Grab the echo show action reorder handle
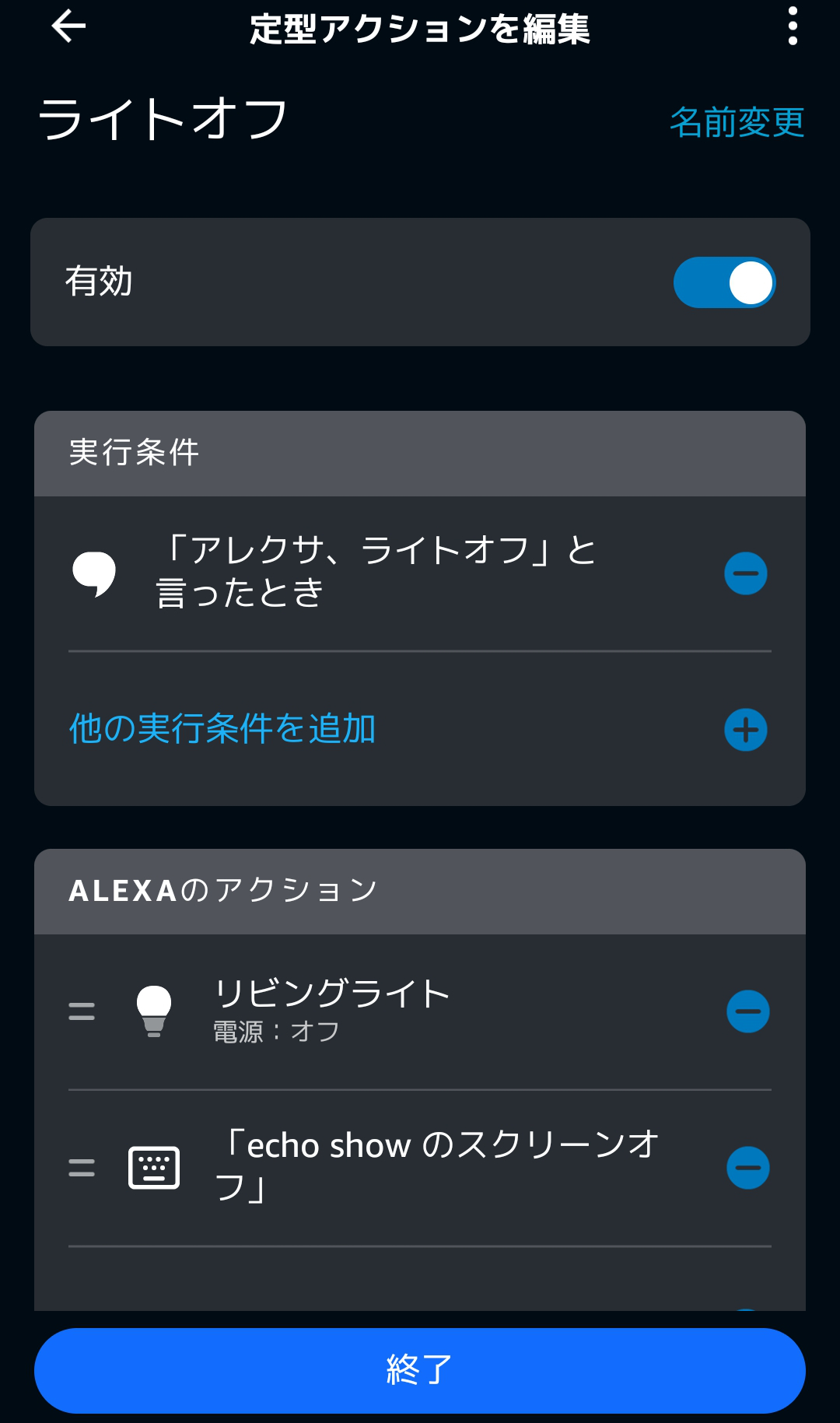Image resolution: width=840 pixels, height=1423 pixels. [82, 1168]
